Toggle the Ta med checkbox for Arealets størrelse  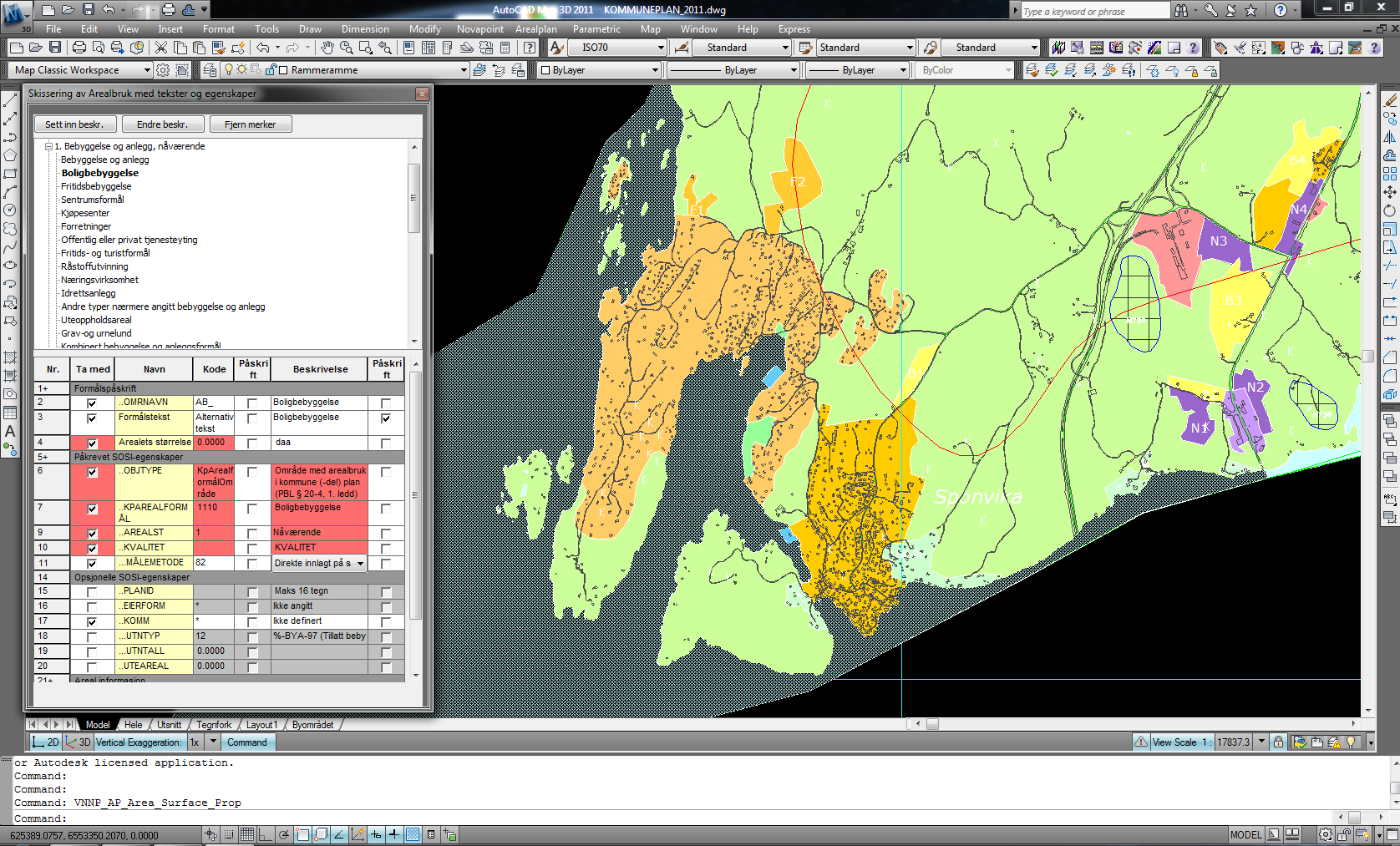pyautogui.click(x=92, y=443)
